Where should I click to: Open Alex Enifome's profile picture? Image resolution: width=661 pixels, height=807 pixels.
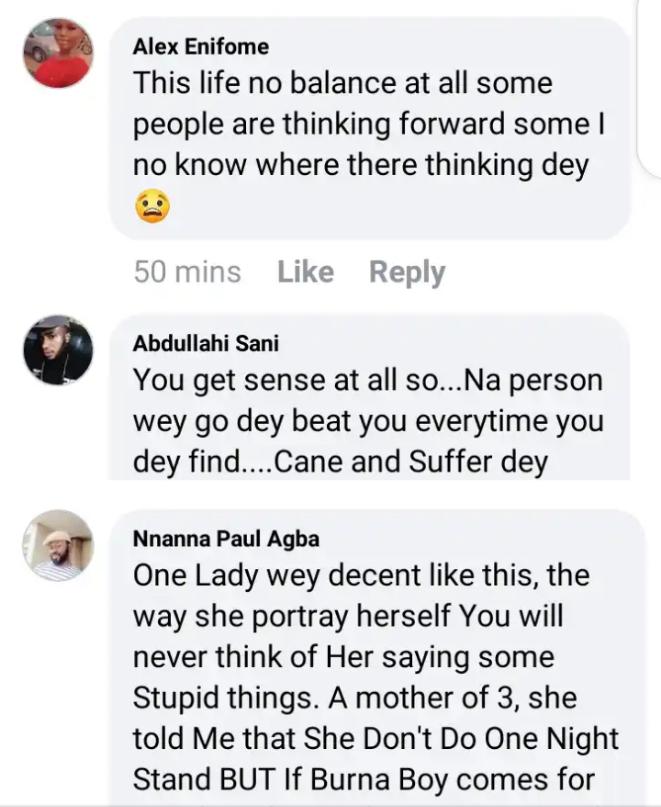pos(58,54)
